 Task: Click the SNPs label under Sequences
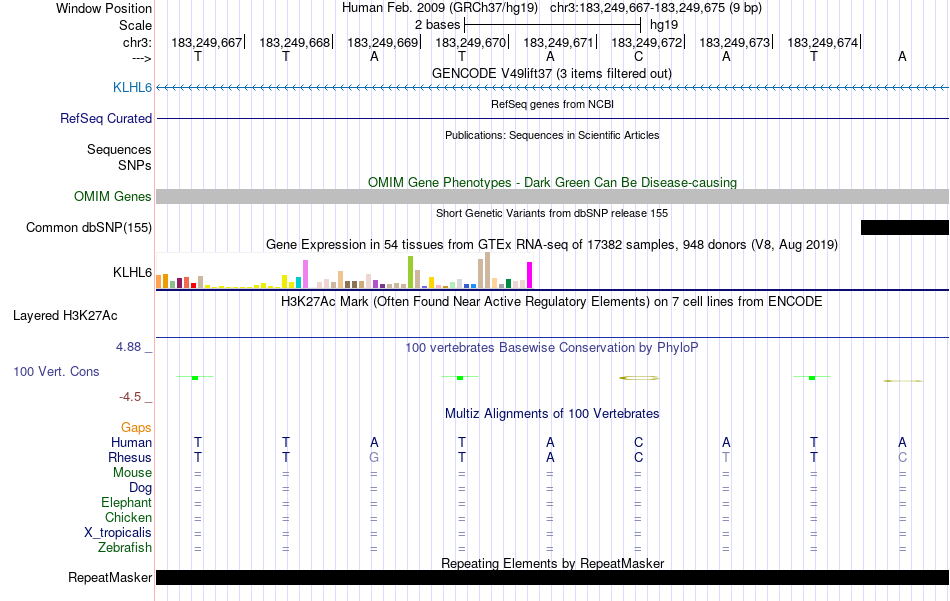click(x=135, y=165)
